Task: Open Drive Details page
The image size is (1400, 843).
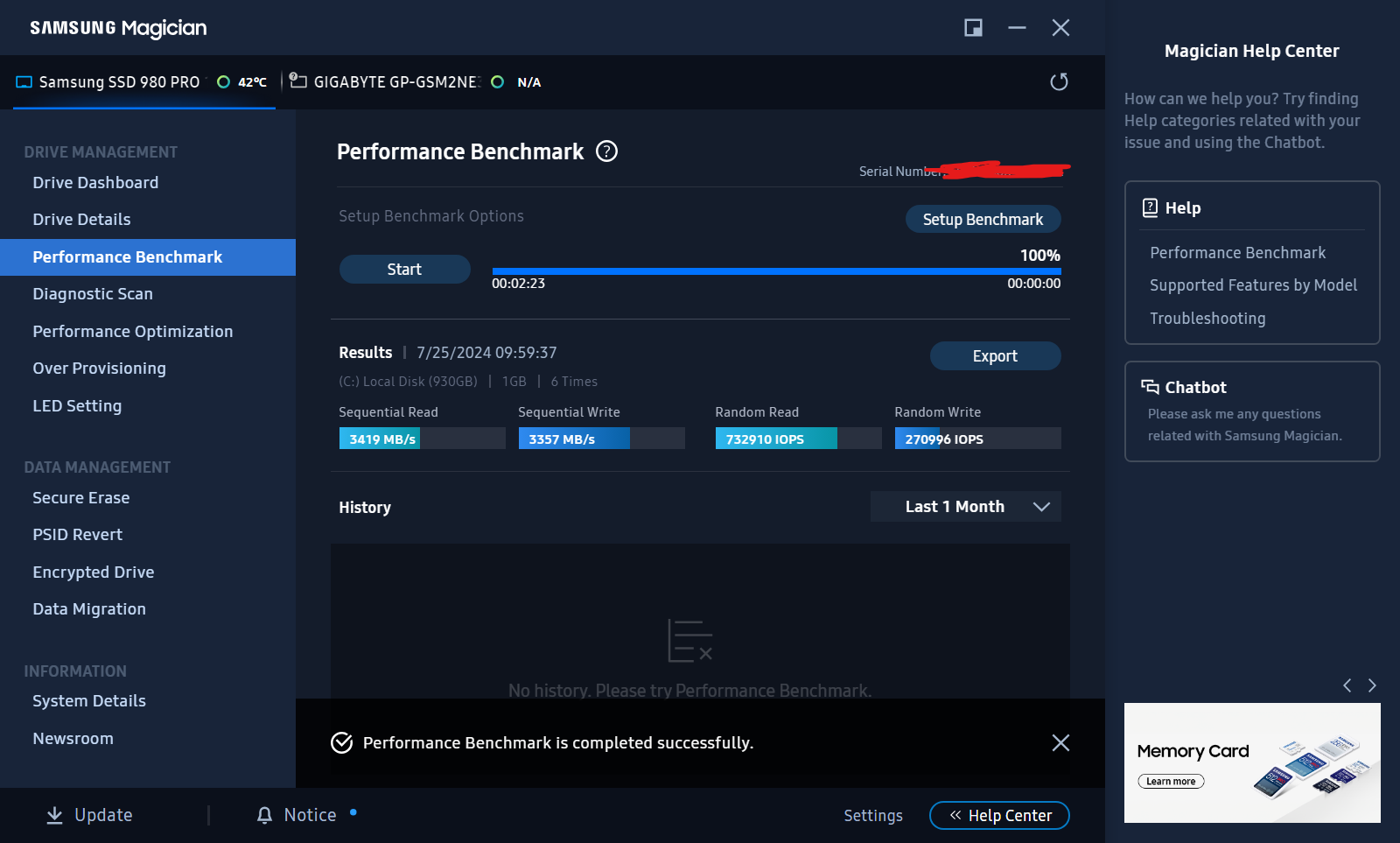Action: click(81, 220)
